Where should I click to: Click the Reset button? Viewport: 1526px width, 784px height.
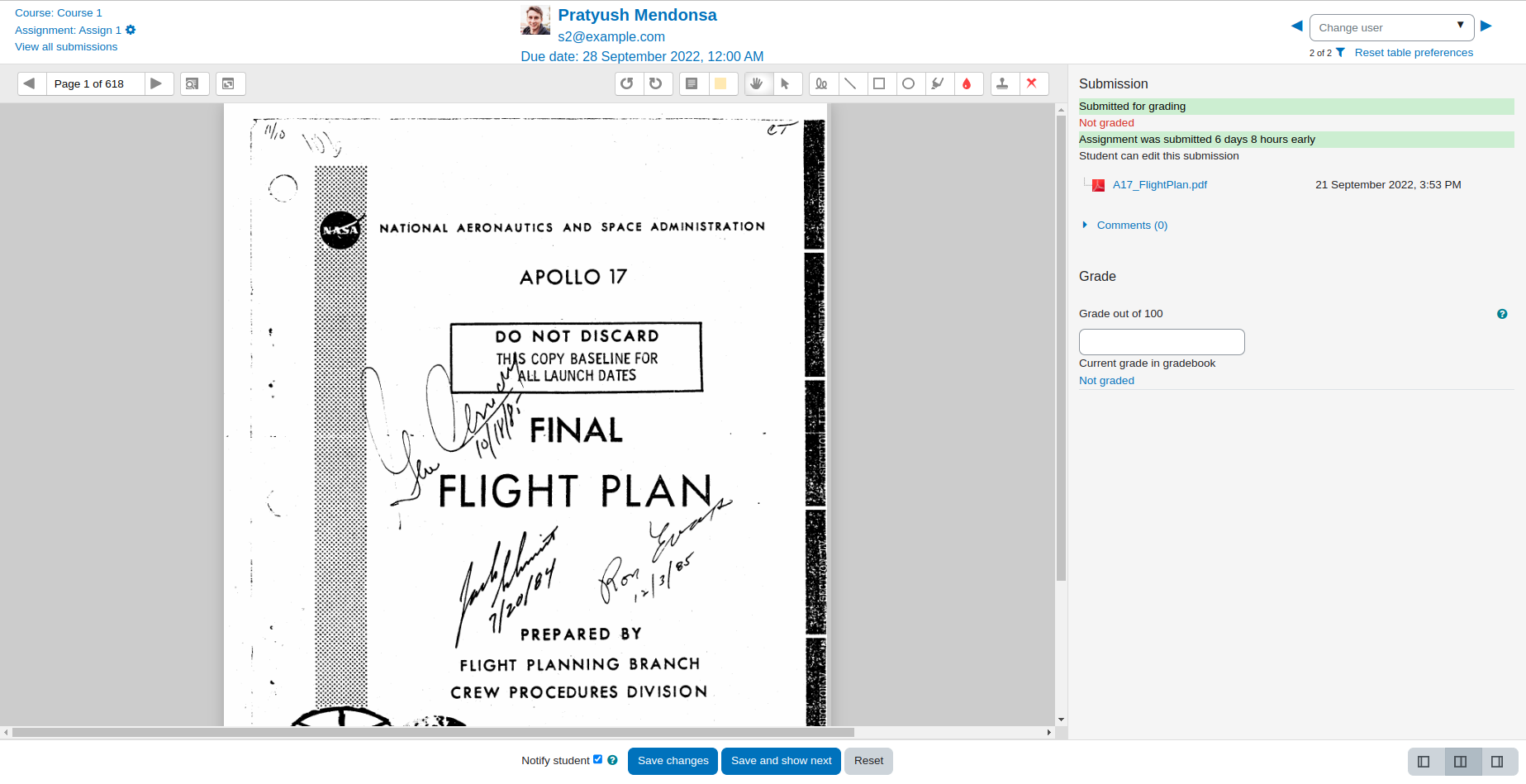[868, 761]
